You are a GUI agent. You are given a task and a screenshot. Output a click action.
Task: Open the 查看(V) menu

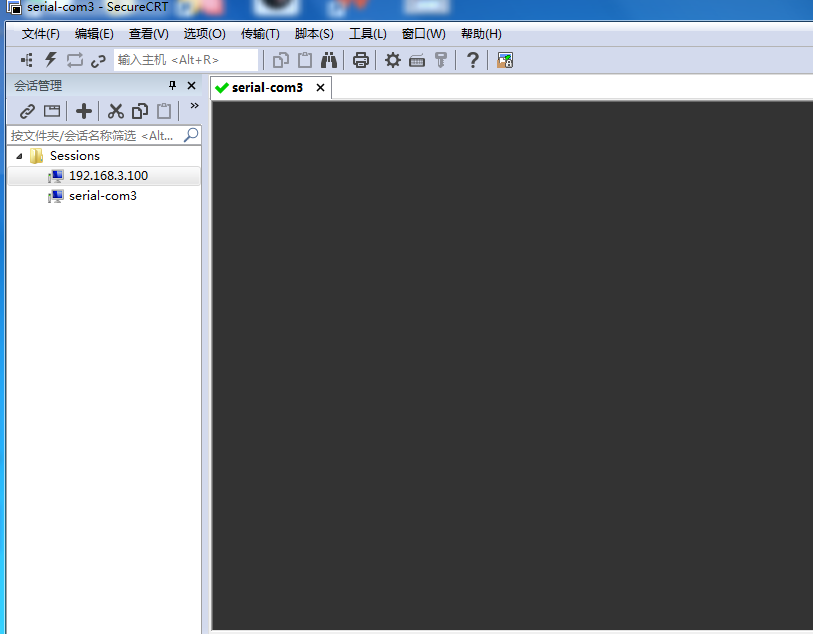pos(148,34)
